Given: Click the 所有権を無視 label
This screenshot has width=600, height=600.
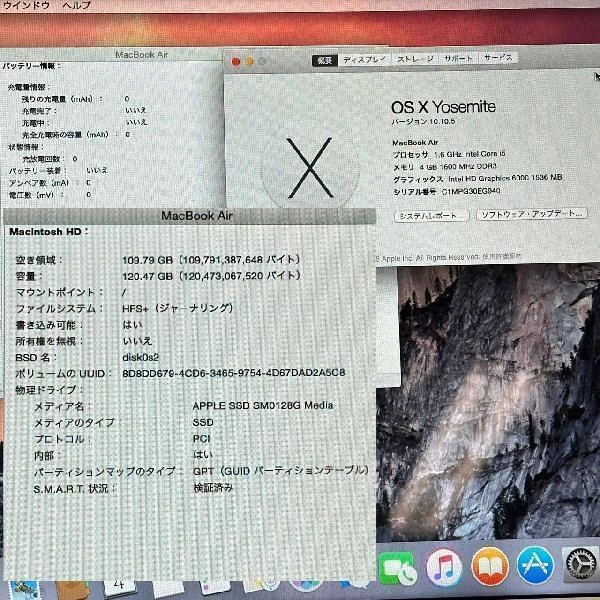Looking at the screenshot, I should tap(49, 341).
